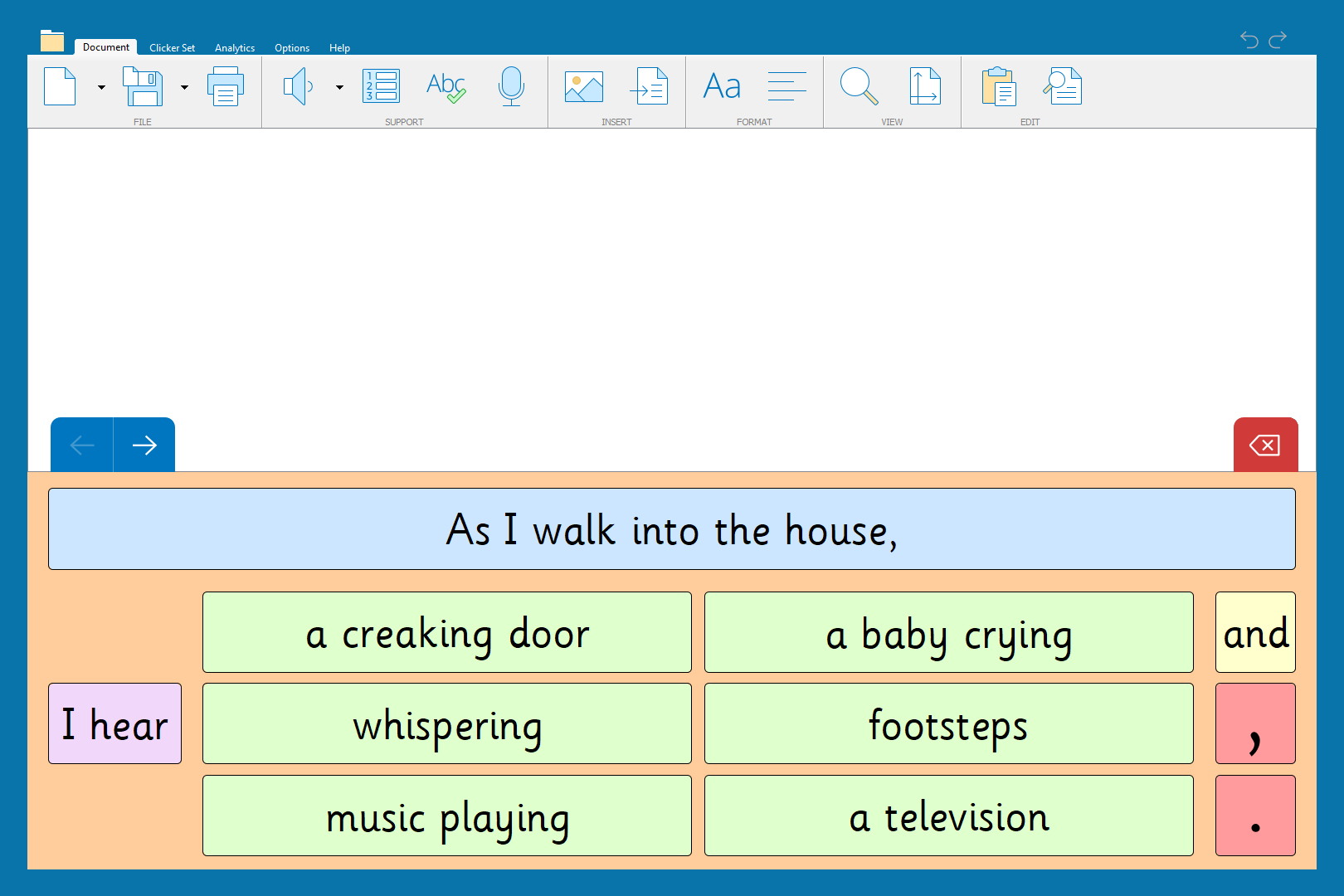Screen dimensions: 1344x896
Task: Click the red backspace delete button
Action: (1265, 446)
